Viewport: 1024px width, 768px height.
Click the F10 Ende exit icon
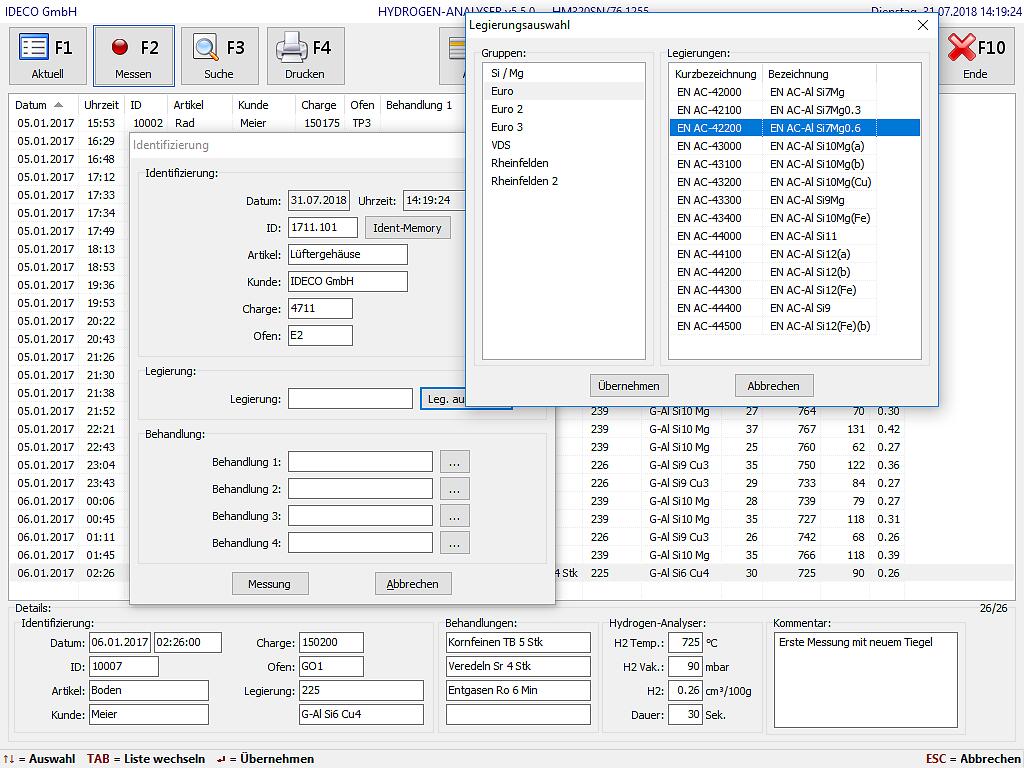coord(962,47)
